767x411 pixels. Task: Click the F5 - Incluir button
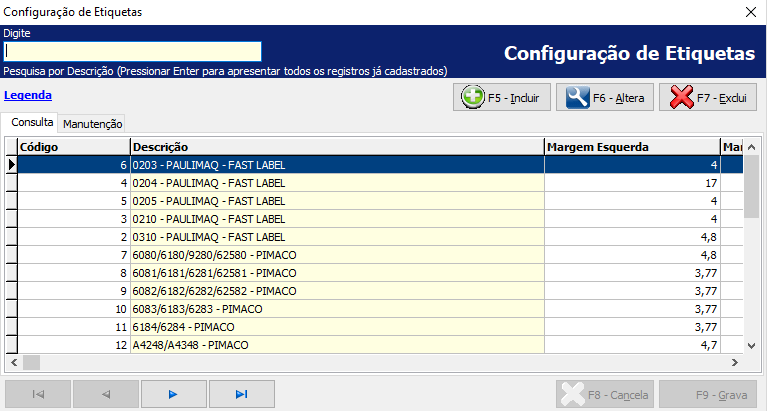501,97
